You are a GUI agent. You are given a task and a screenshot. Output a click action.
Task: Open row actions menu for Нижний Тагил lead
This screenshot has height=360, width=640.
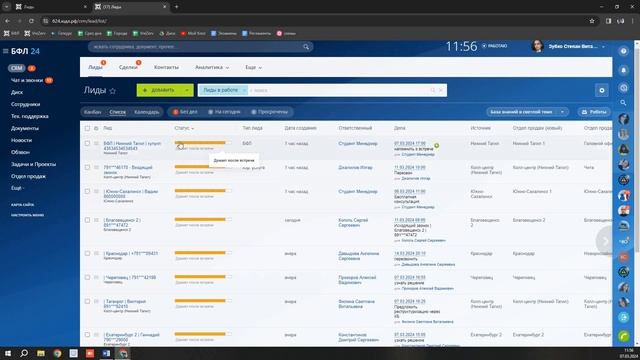pyautogui.click(x=96, y=143)
